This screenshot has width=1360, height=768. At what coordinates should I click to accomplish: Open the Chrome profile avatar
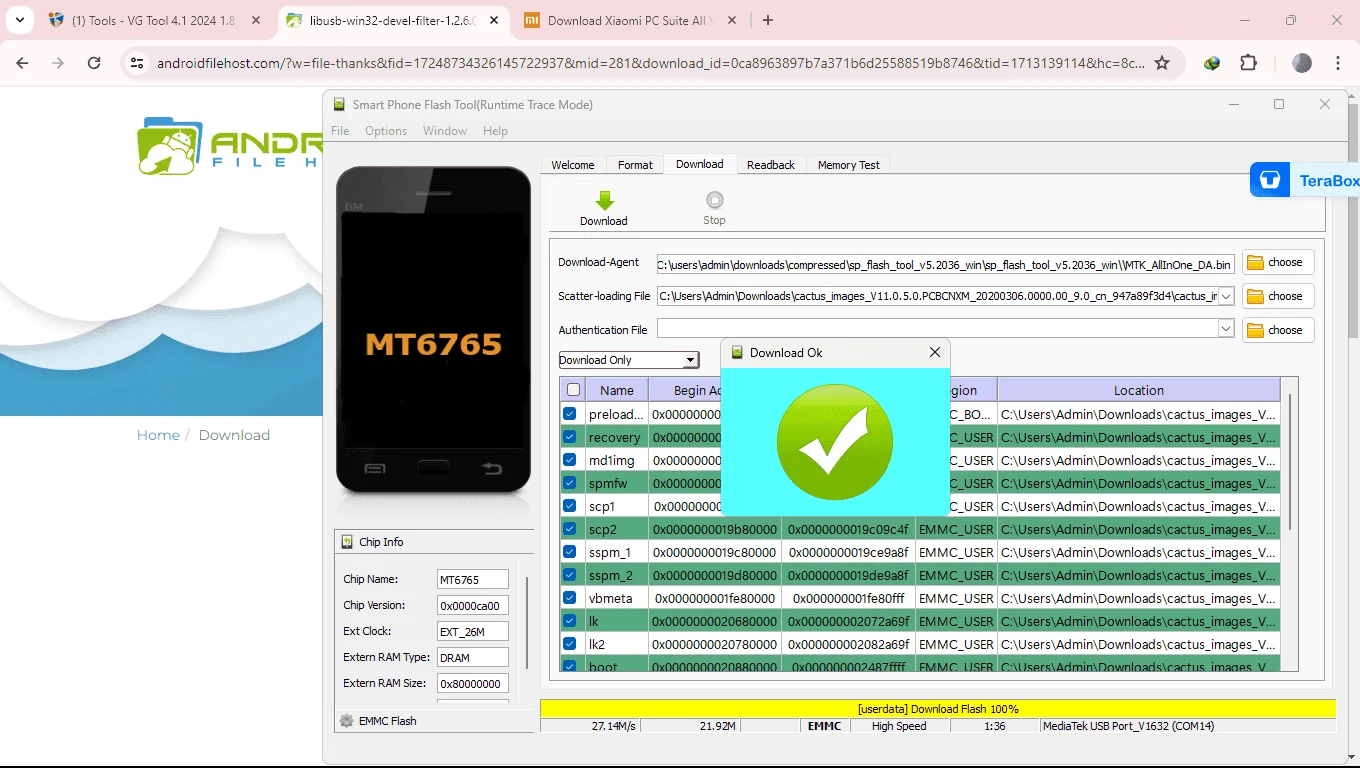point(1301,63)
